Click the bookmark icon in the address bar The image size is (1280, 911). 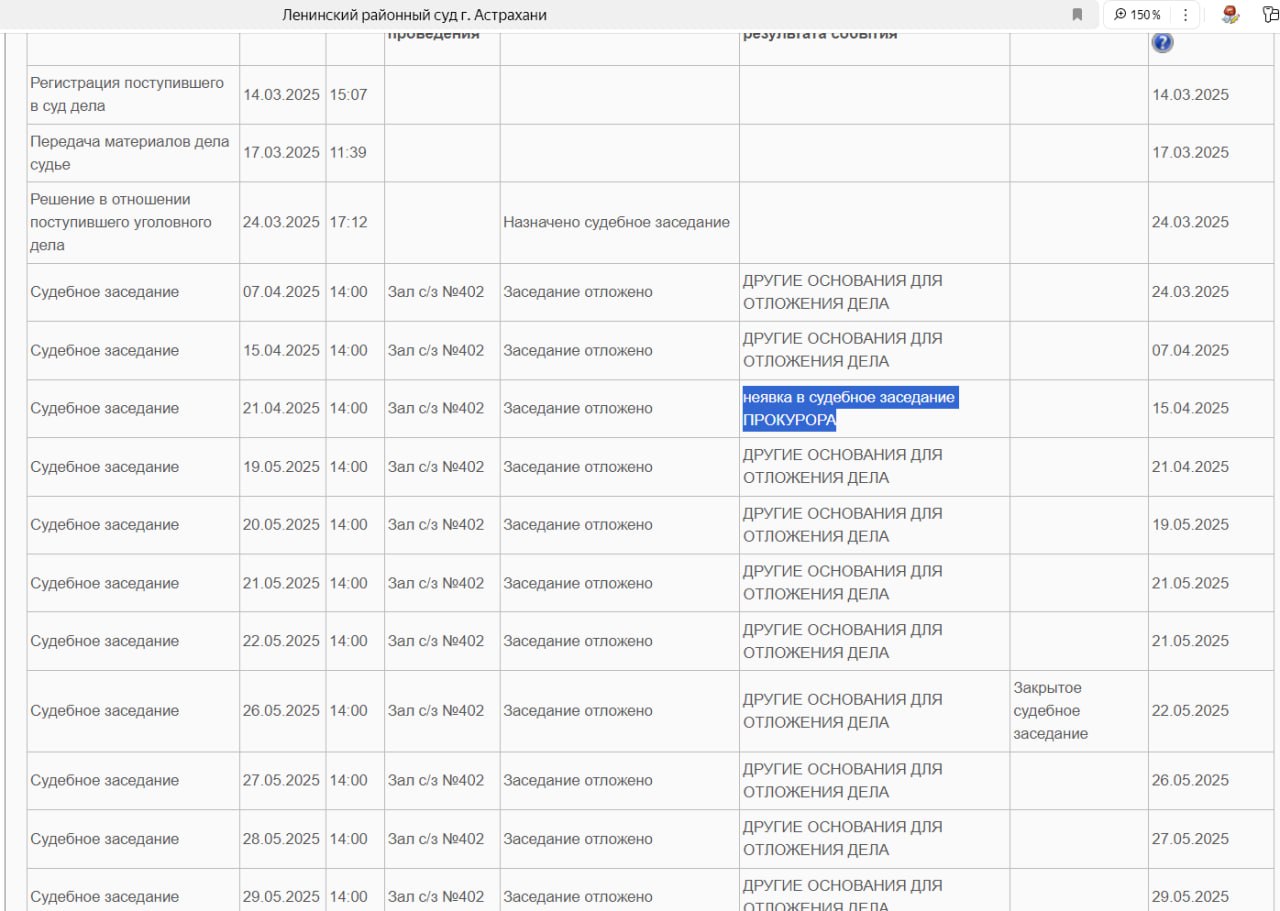(1077, 15)
